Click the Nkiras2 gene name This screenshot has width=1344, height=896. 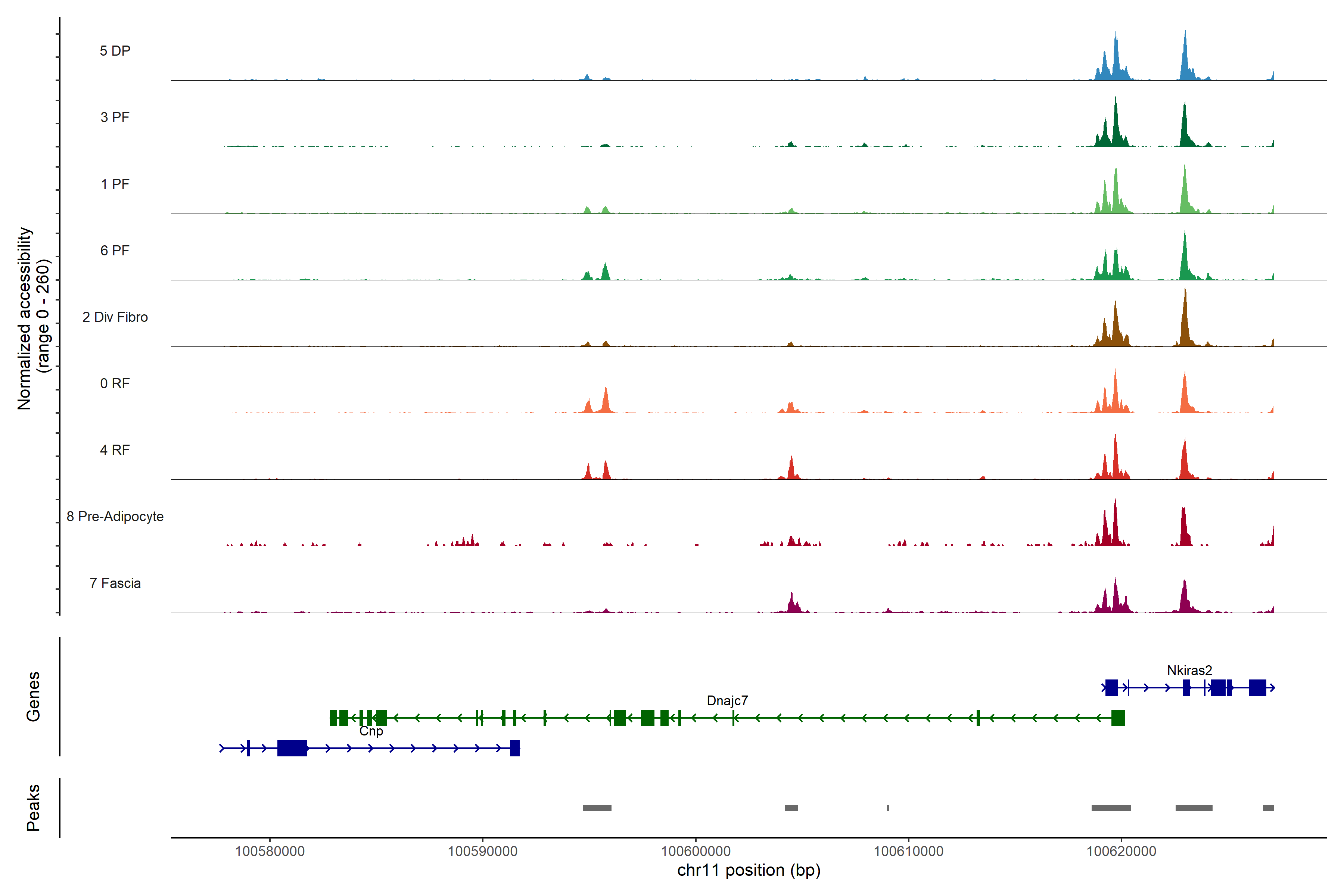coord(1189,670)
